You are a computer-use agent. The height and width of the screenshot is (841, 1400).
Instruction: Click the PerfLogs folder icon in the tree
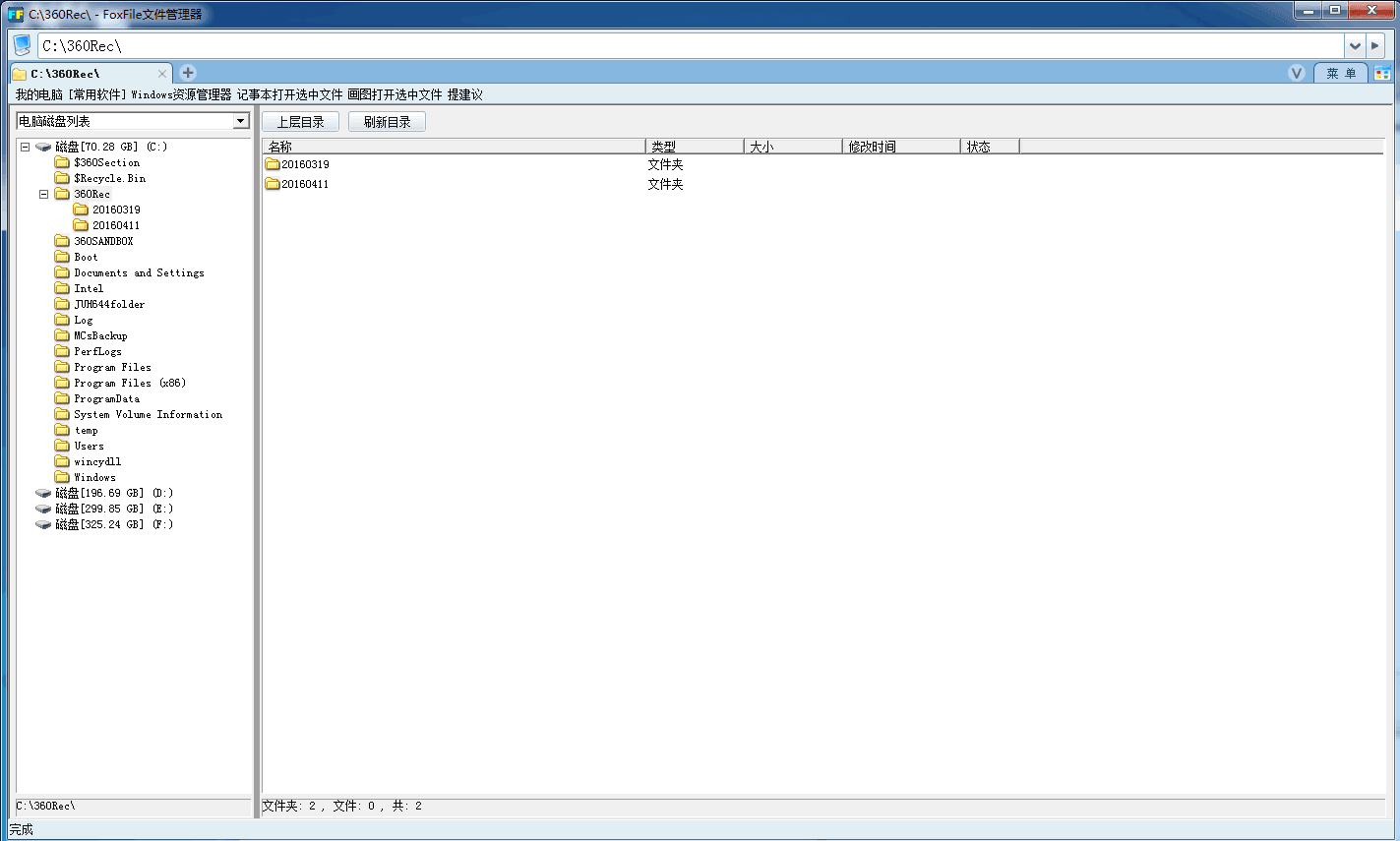tap(62, 351)
